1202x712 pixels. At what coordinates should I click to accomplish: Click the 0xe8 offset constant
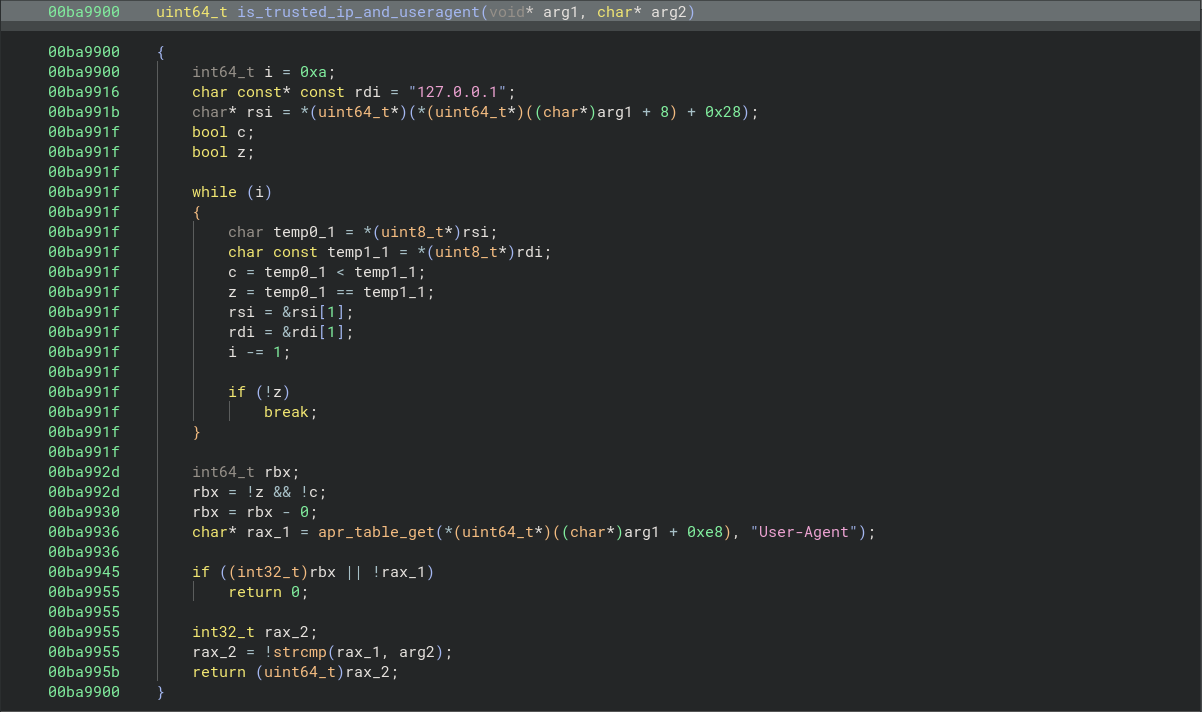(x=705, y=532)
